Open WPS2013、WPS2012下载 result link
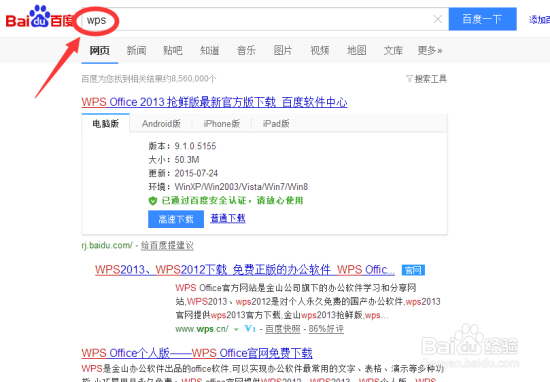Image resolution: width=550 pixels, height=382 pixels. pos(245,270)
